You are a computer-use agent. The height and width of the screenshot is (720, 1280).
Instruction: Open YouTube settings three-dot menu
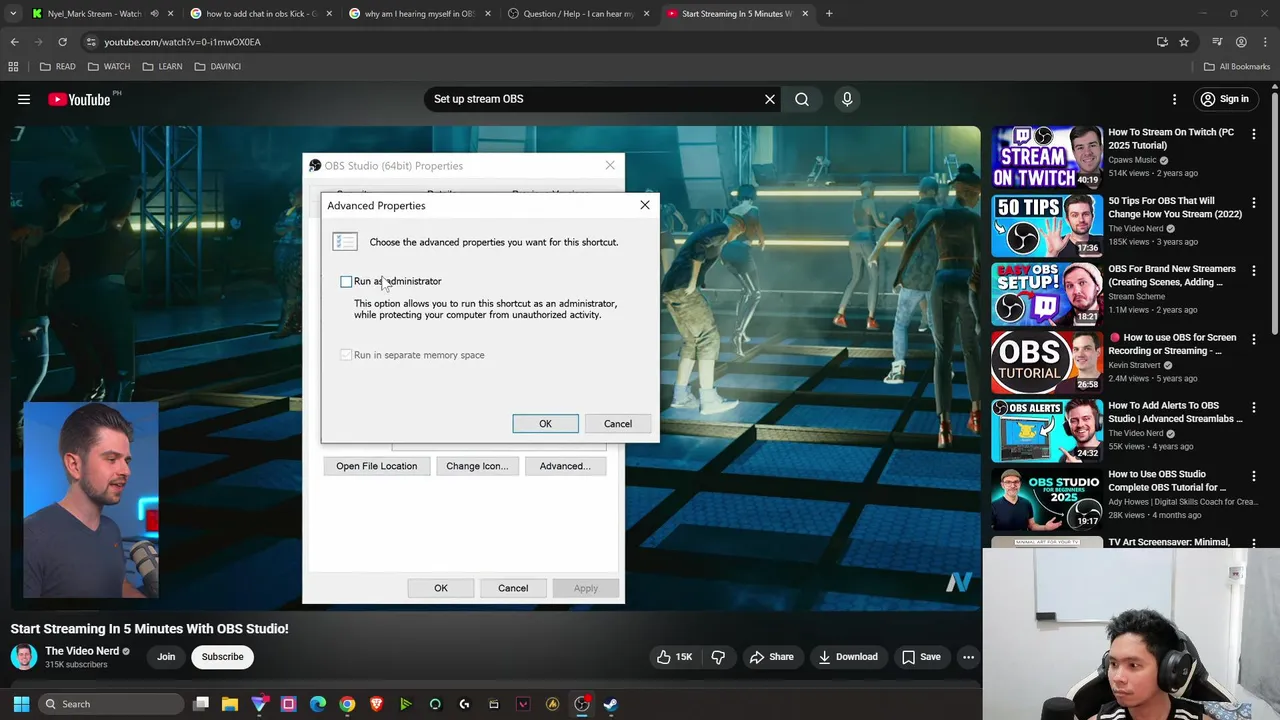pyautogui.click(x=1175, y=99)
